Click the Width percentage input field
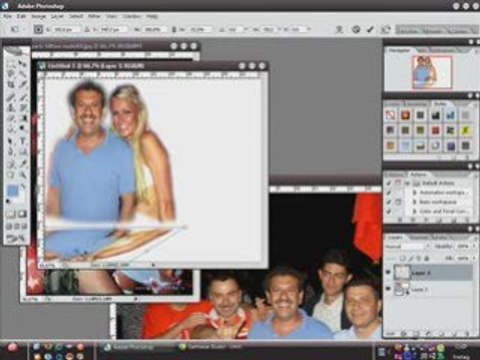 155,29
